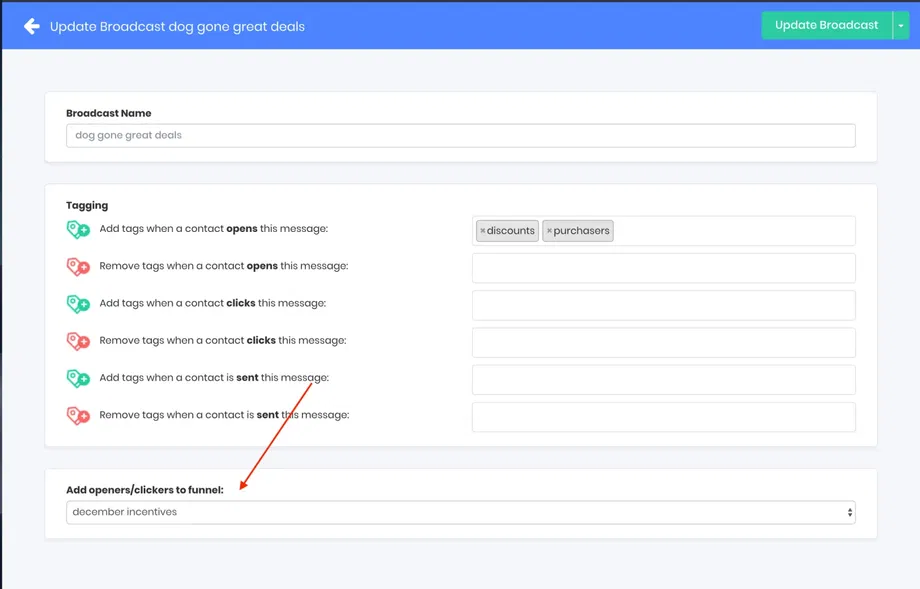
Task: Click the green add-tags icon beside "opens" row
Action: point(78,228)
